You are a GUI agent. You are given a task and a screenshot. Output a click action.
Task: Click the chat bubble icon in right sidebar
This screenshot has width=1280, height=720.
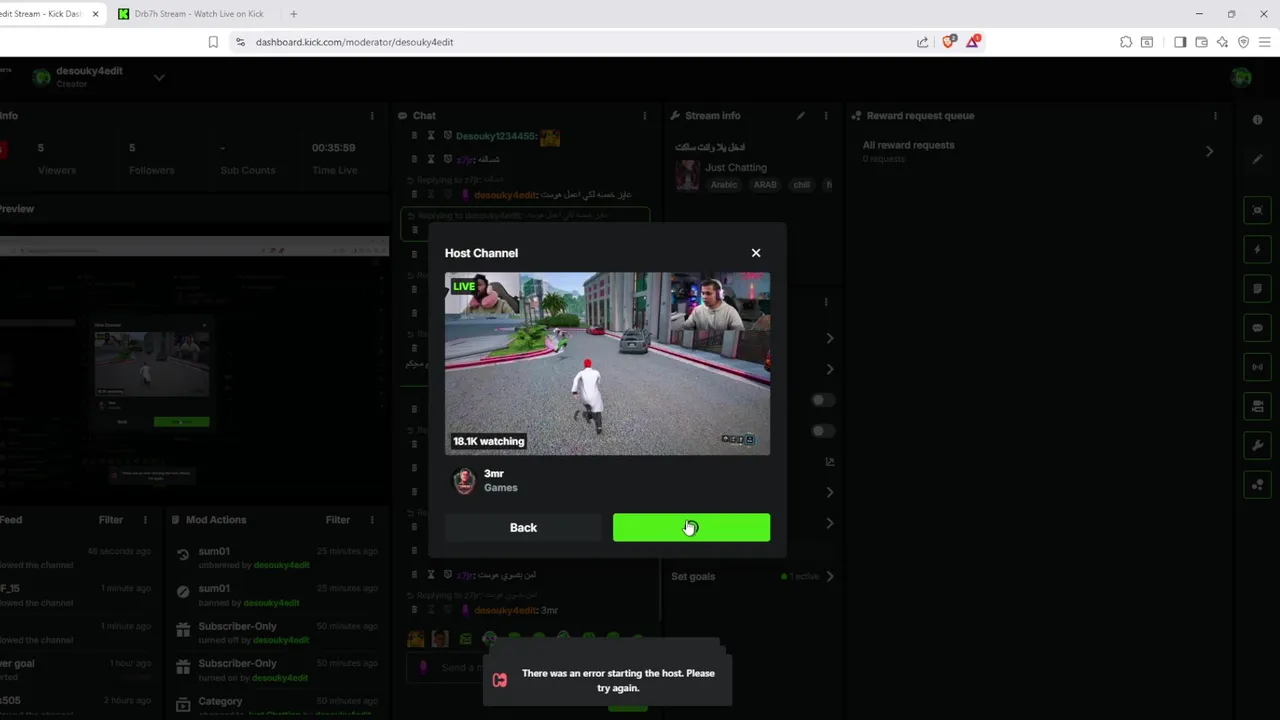tap(1257, 328)
